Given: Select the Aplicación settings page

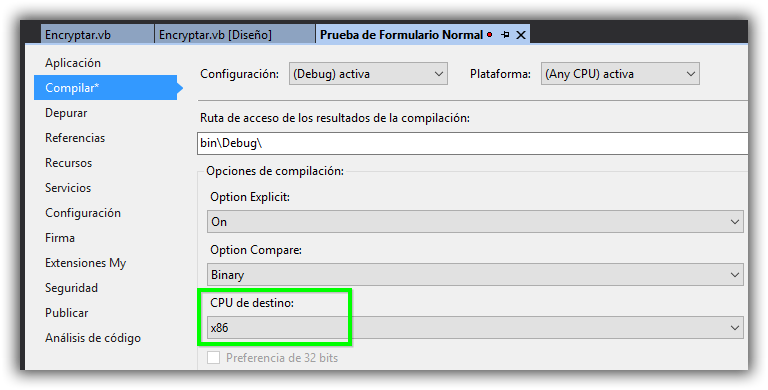Looking at the screenshot, I should coord(73,63).
